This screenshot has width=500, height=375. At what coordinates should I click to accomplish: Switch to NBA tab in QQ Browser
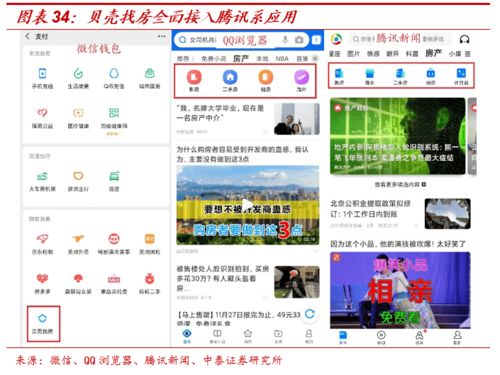[x=282, y=59]
